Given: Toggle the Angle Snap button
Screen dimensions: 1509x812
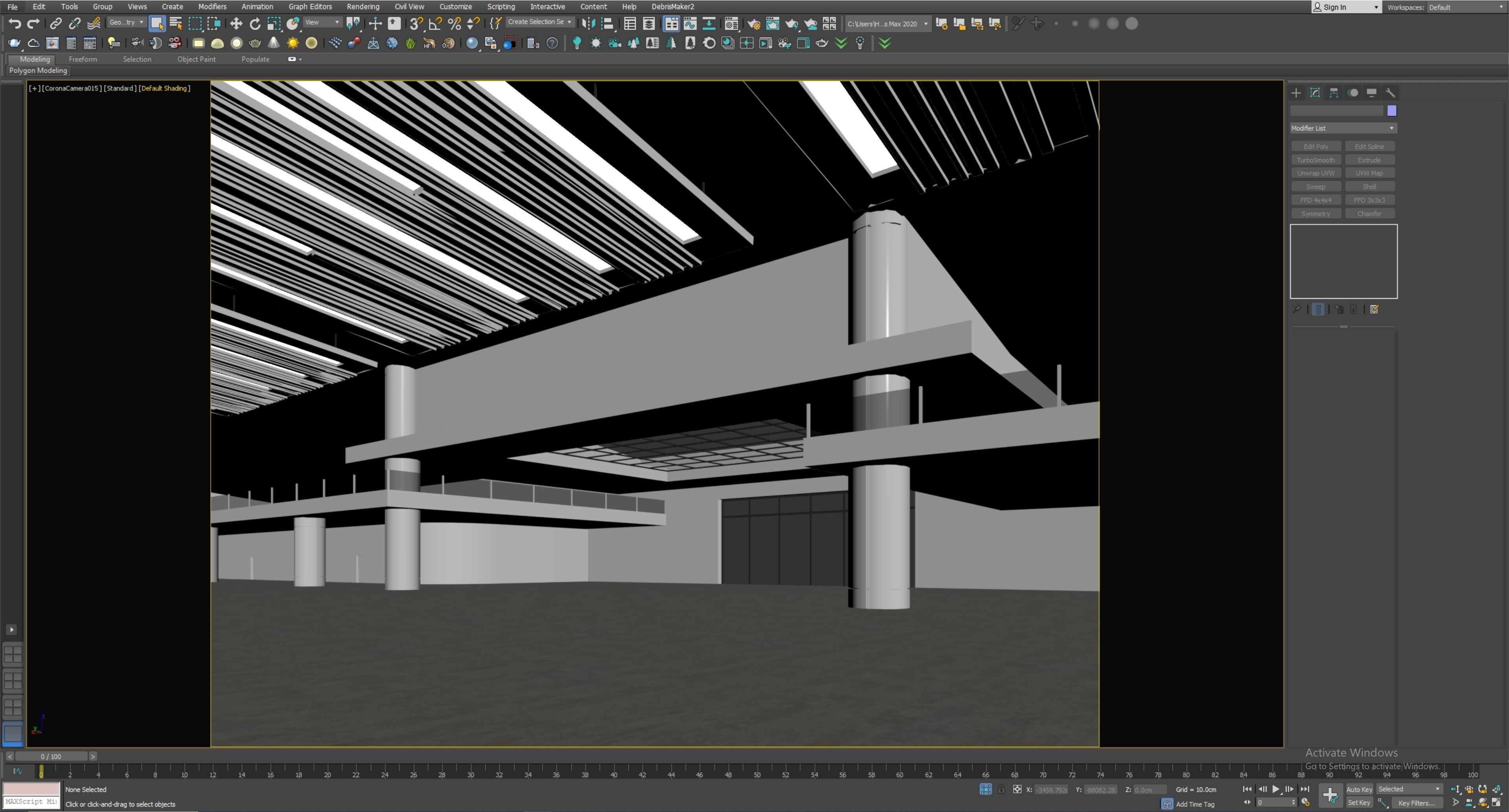Looking at the screenshot, I should (x=435, y=24).
